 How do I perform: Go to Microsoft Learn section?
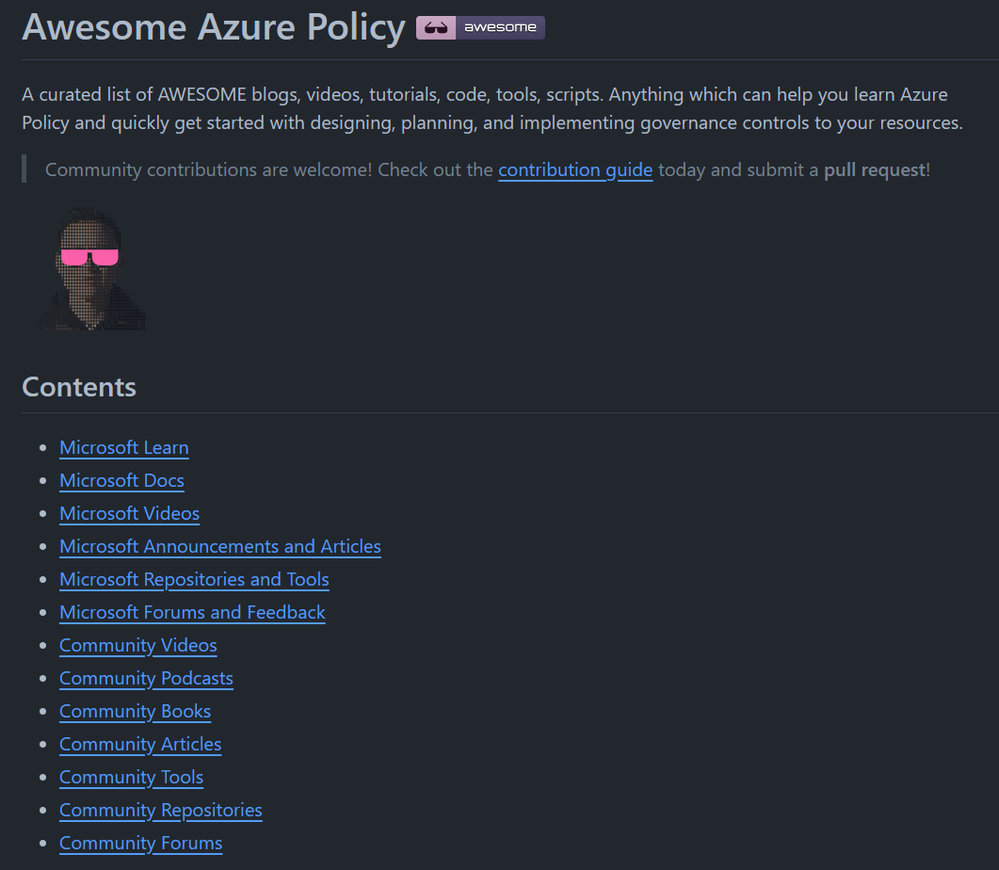tap(124, 448)
